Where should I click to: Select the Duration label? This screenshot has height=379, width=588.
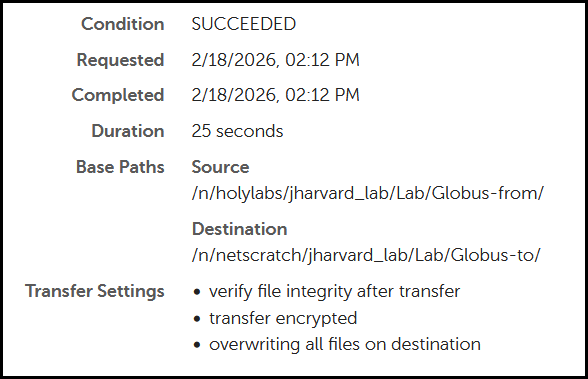(x=128, y=131)
